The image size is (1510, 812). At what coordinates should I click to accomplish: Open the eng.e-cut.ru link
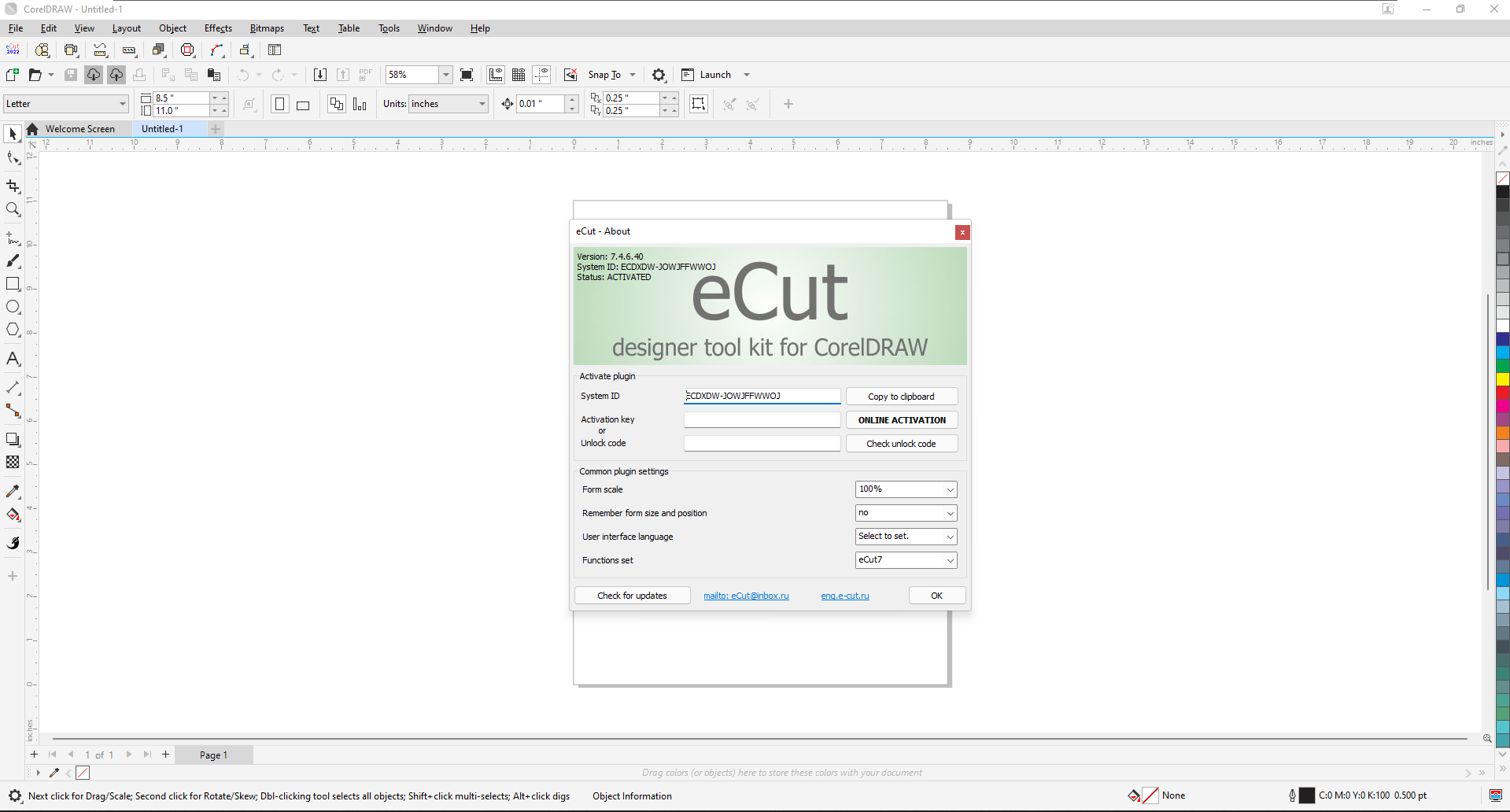click(x=845, y=596)
